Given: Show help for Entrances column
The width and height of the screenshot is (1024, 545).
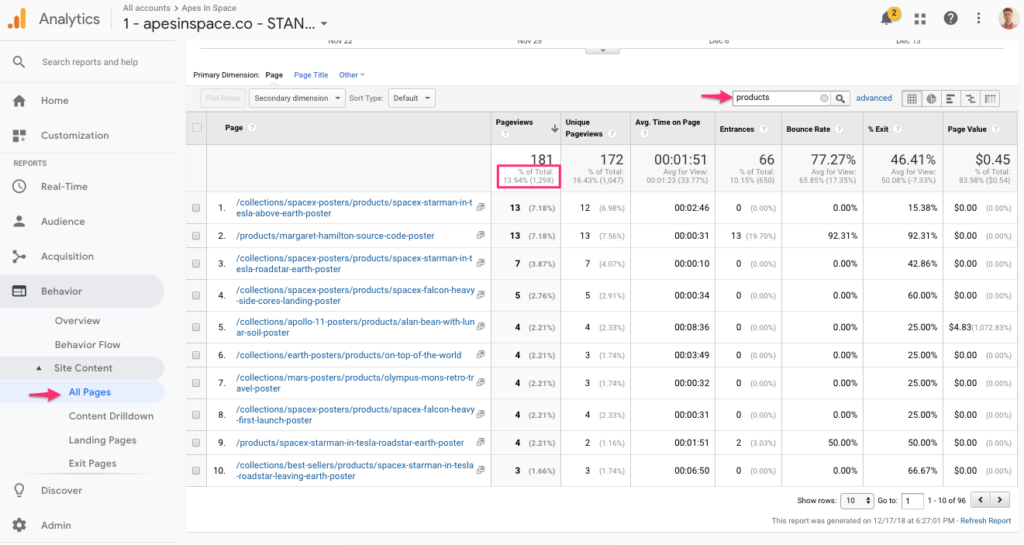Looking at the screenshot, I should pyautogui.click(x=763, y=129).
